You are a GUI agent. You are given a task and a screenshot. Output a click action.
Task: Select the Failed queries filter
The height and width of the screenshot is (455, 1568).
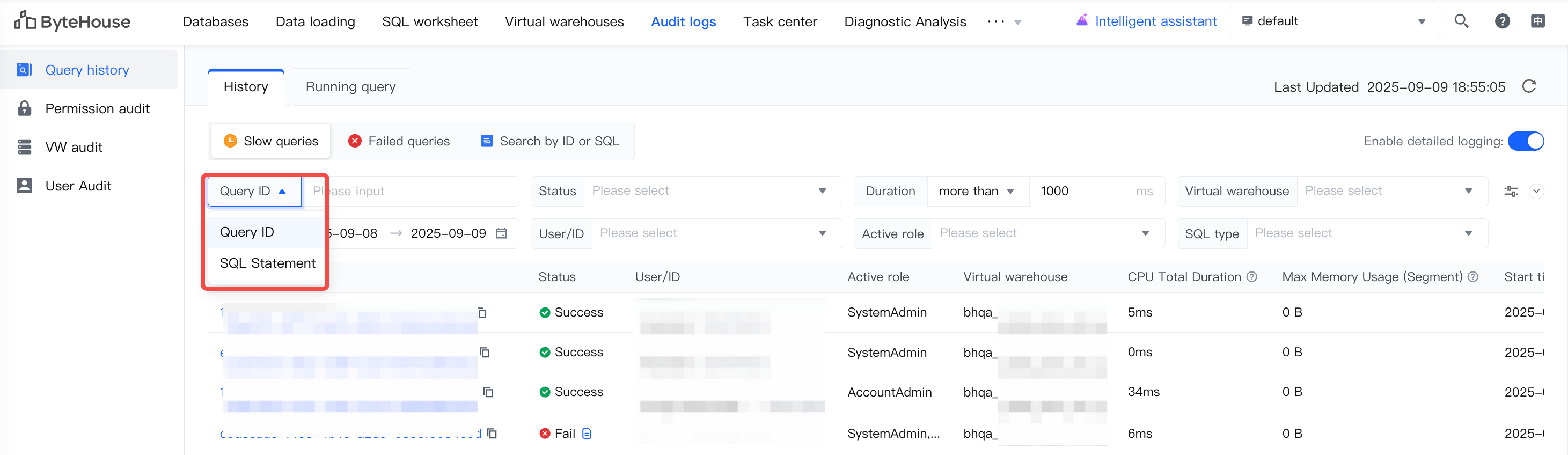tap(399, 141)
